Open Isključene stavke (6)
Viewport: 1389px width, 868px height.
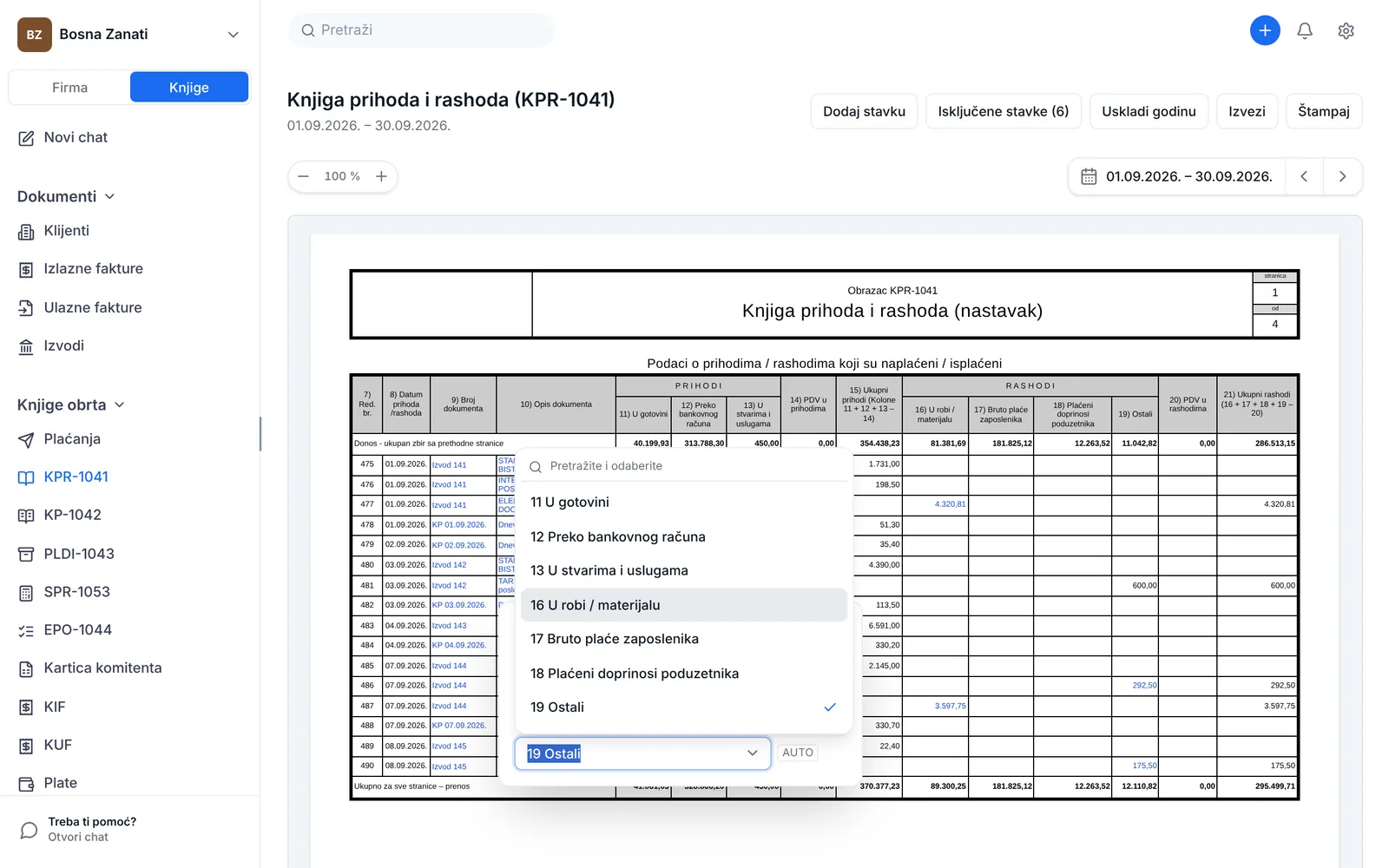click(1004, 111)
